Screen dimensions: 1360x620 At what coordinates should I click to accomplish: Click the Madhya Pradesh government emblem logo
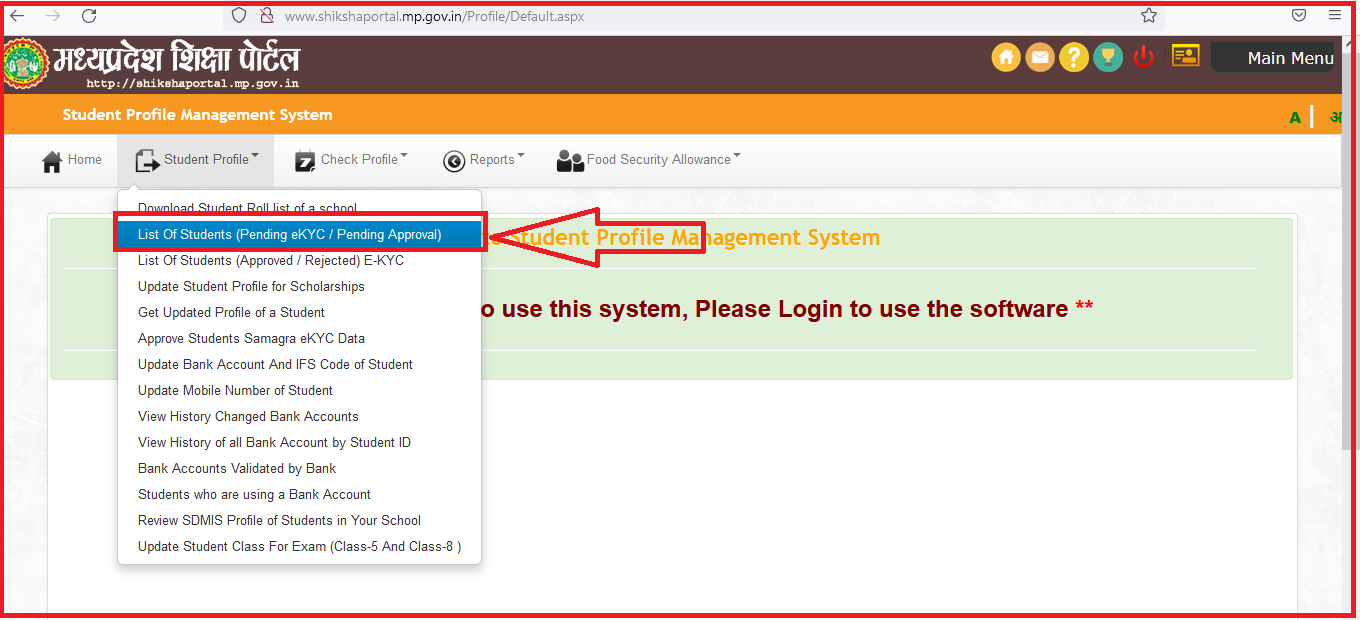click(22, 64)
